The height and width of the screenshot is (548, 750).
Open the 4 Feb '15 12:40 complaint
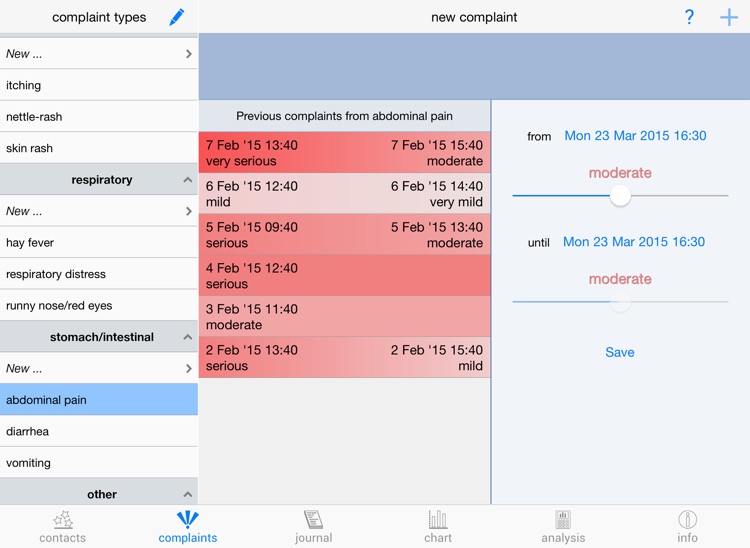click(x=344, y=276)
